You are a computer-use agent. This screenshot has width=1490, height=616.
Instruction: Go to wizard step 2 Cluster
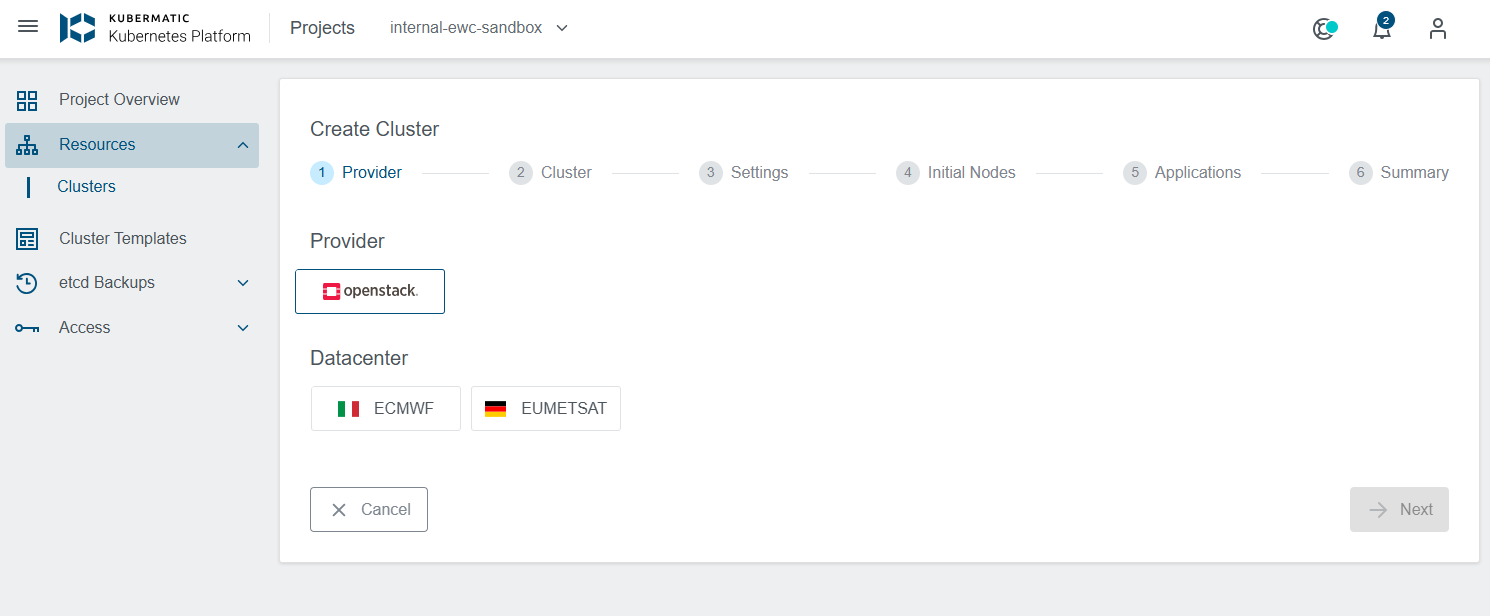550,173
